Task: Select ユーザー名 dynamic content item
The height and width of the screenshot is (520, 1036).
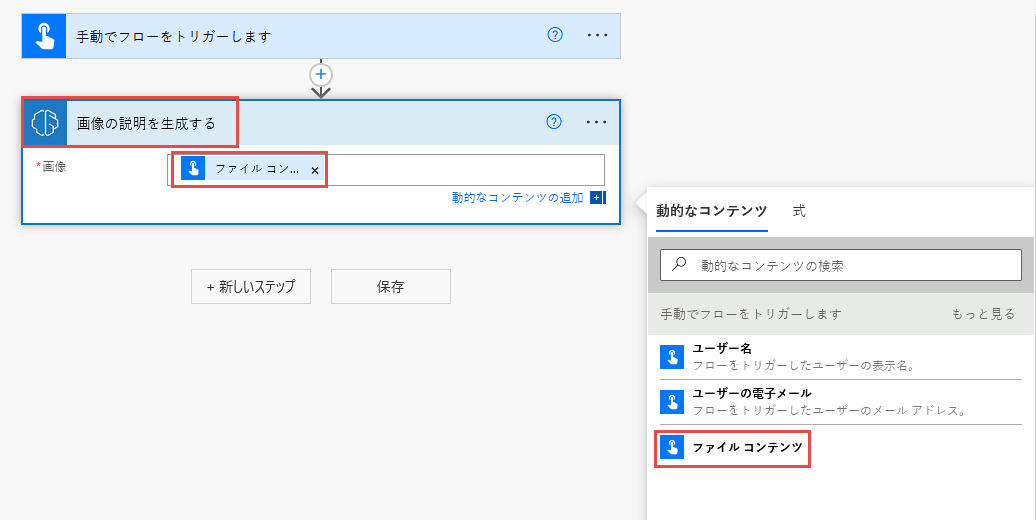Action: point(840,357)
